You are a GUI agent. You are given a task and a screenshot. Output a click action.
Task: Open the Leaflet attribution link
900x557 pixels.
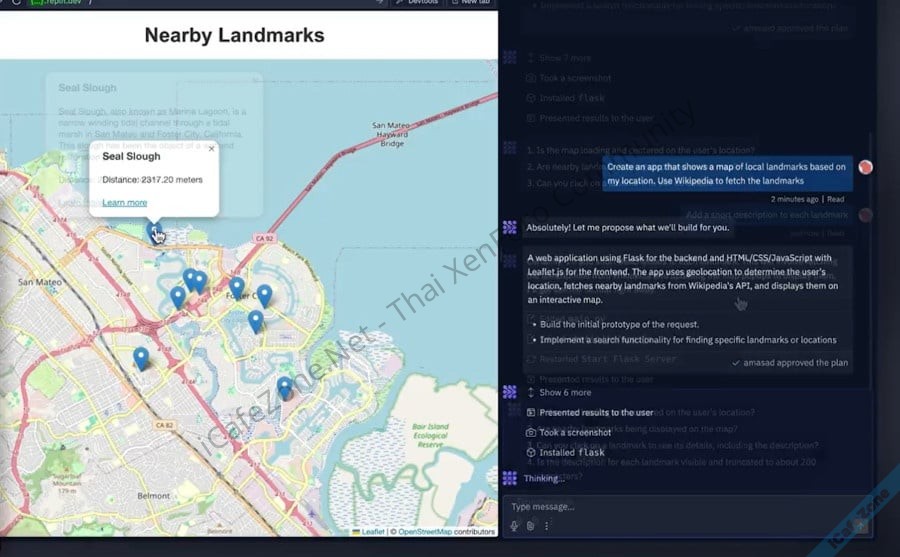click(x=372, y=532)
